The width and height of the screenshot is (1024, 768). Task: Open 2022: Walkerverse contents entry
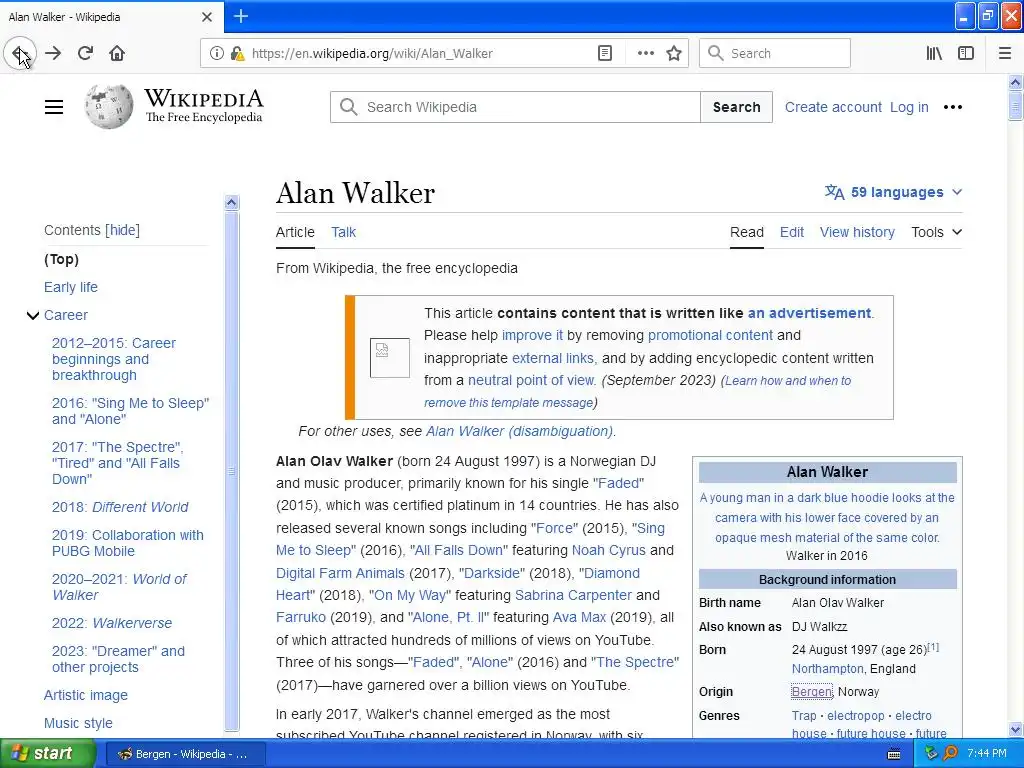tap(112, 624)
